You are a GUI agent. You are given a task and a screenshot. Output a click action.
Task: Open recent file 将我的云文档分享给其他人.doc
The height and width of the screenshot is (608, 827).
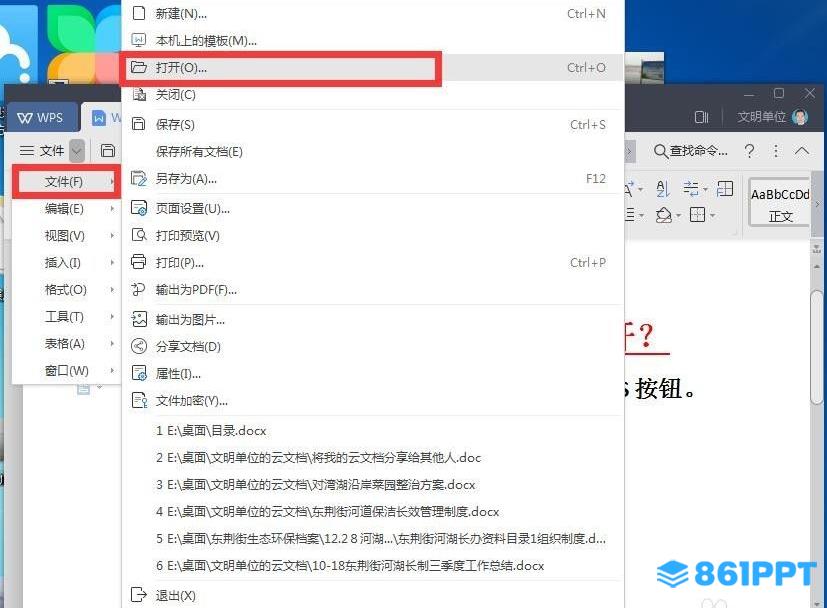(x=373, y=458)
